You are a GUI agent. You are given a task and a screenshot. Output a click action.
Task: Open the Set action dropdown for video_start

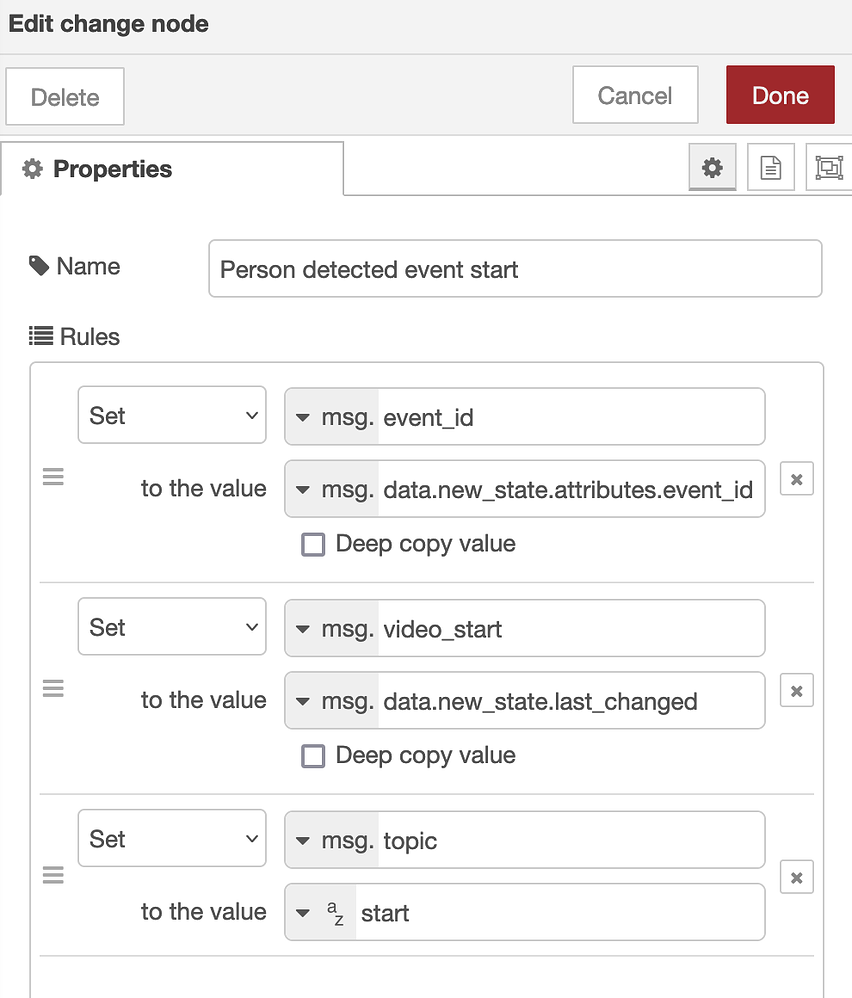coord(172,627)
